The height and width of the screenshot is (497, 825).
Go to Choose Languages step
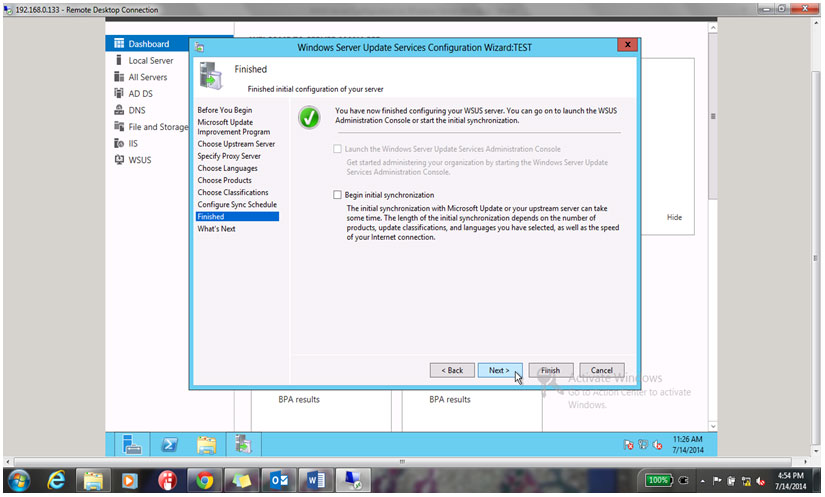(x=227, y=168)
